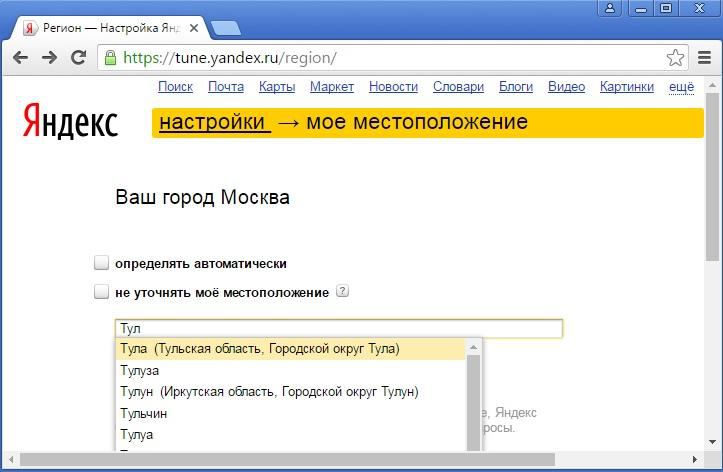Open the Картинки link

pos(627,87)
